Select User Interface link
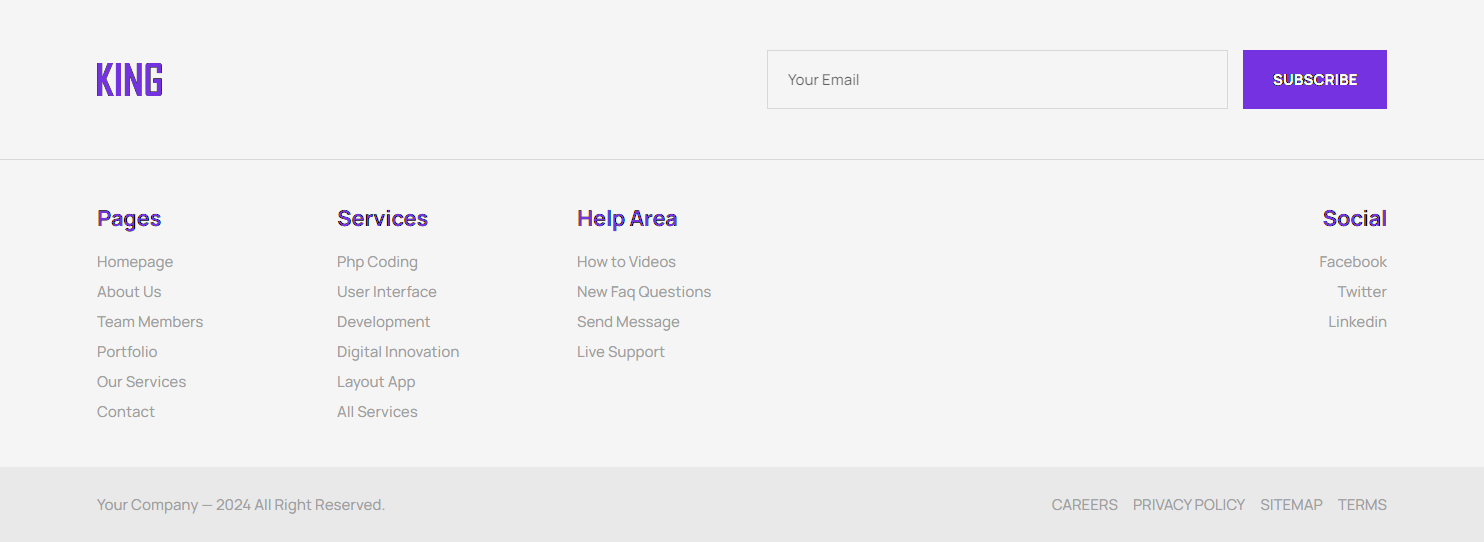The image size is (1484, 542). coord(387,292)
